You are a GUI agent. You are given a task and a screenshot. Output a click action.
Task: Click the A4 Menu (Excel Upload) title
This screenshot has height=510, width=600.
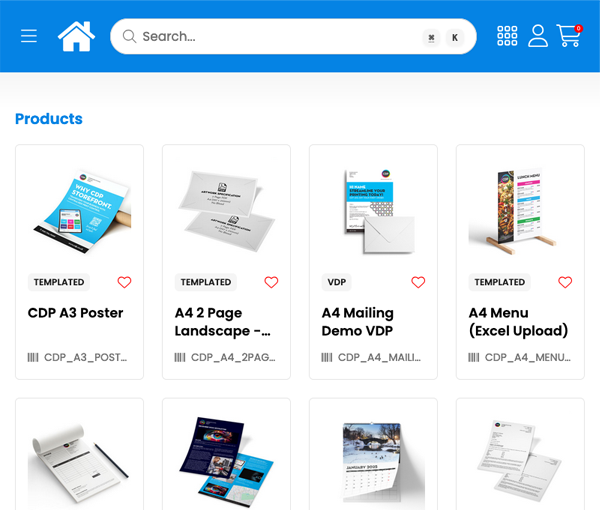coord(518,321)
